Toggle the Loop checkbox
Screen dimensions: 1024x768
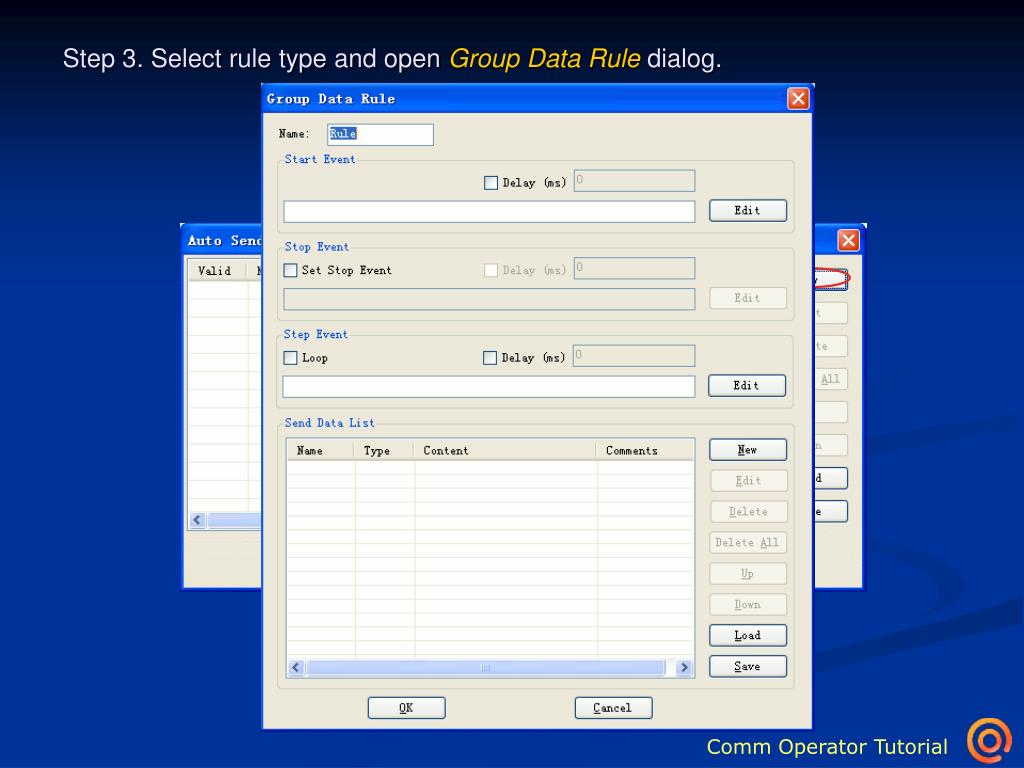[x=291, y=358]
